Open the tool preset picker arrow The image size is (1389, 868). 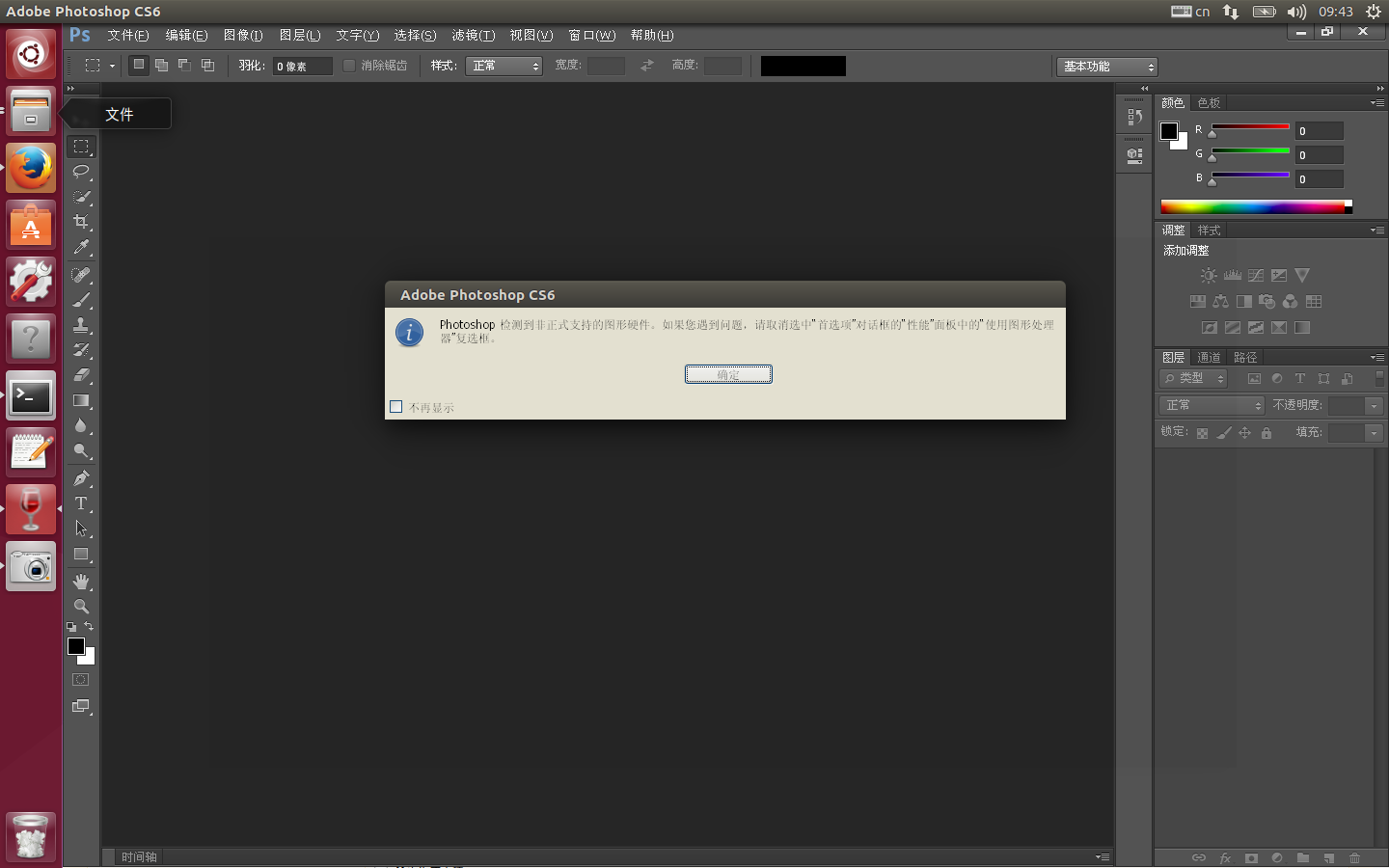pos(112,66)
